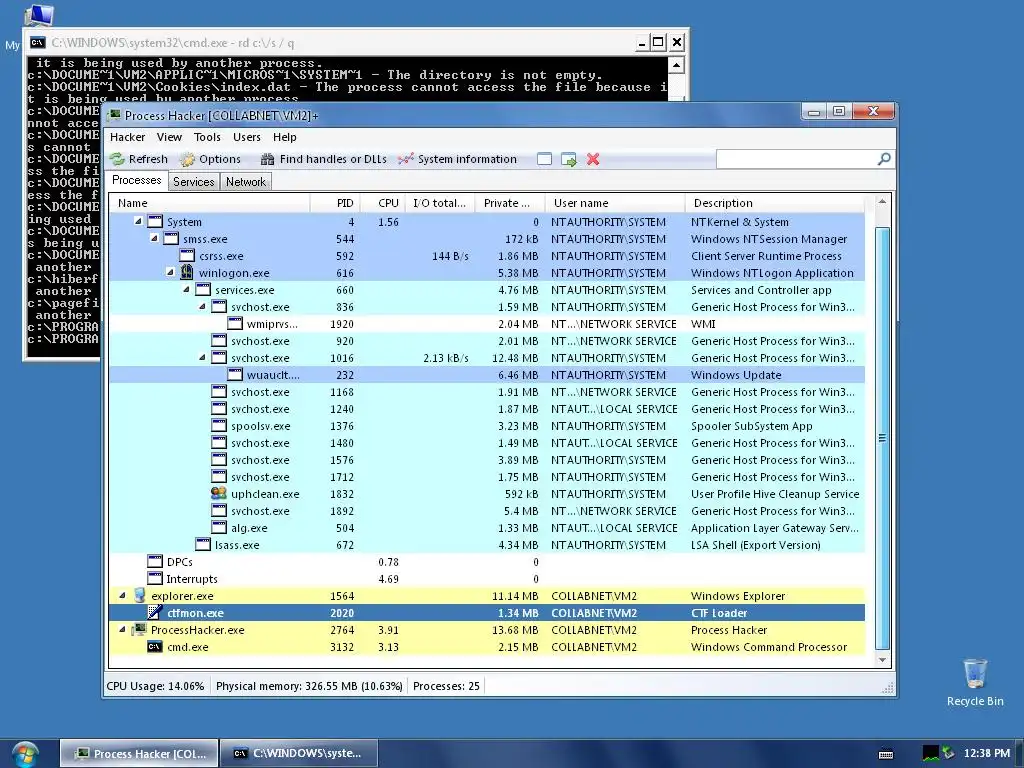Sort by the PID column header
Image resolution: width=1024 pixels, height=768 pixels.
click(x=334, y=203)
